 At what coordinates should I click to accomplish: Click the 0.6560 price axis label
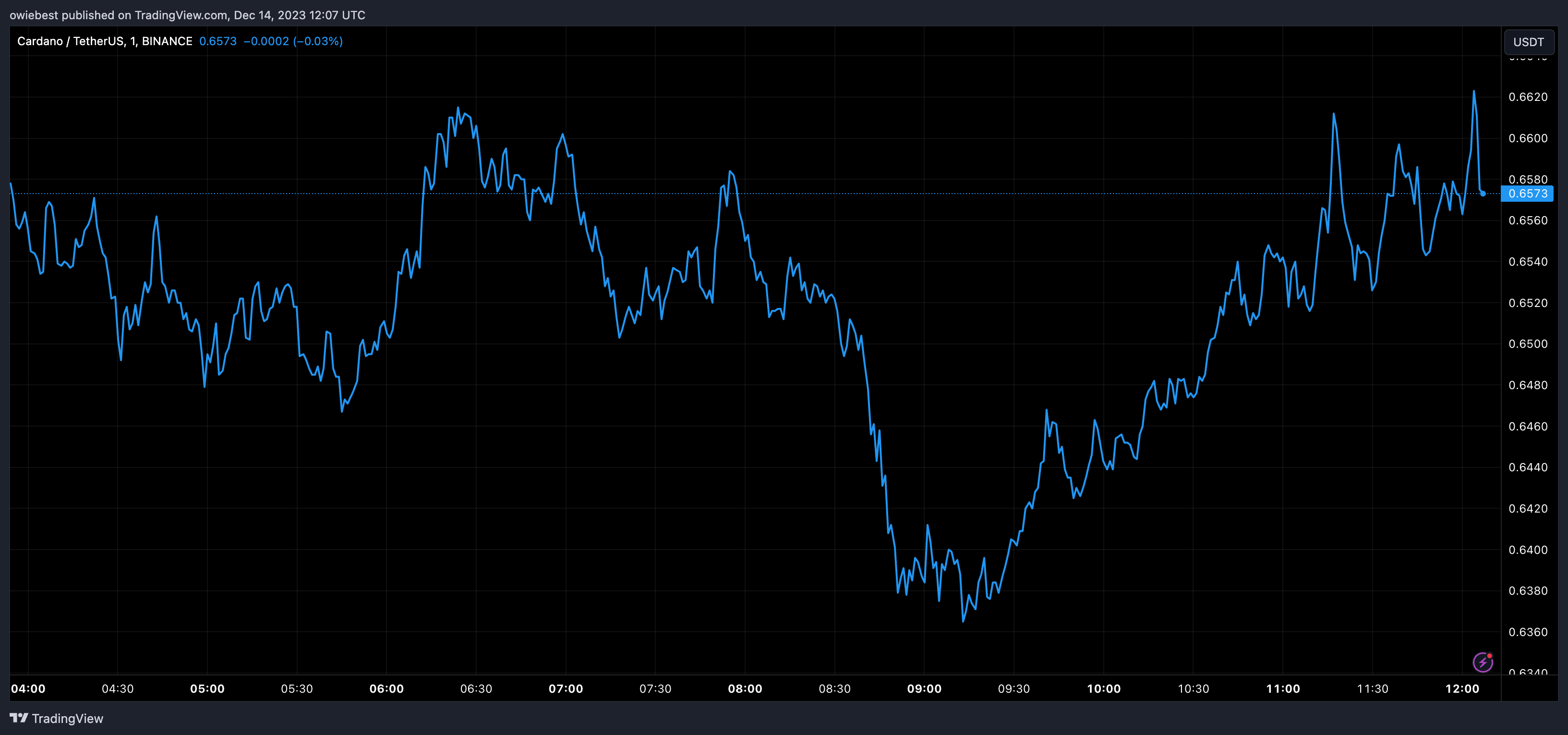tap(1528, 220)
